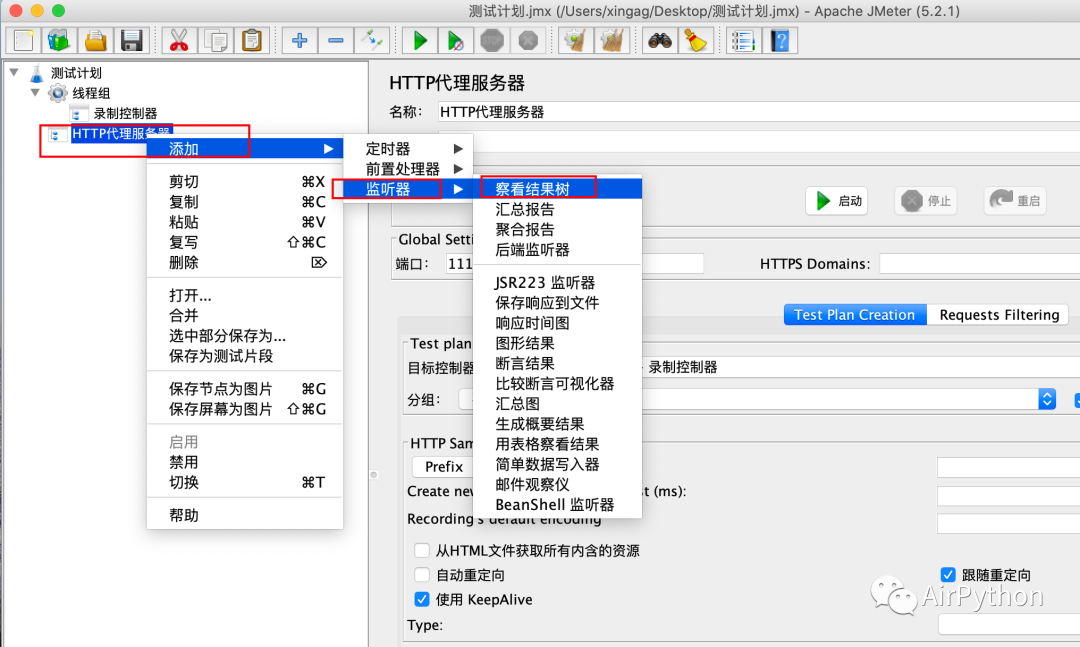Select BeanShell 监听器 menu item
The width and height of the screenshot is (1080, 647).
click(558, 505)
